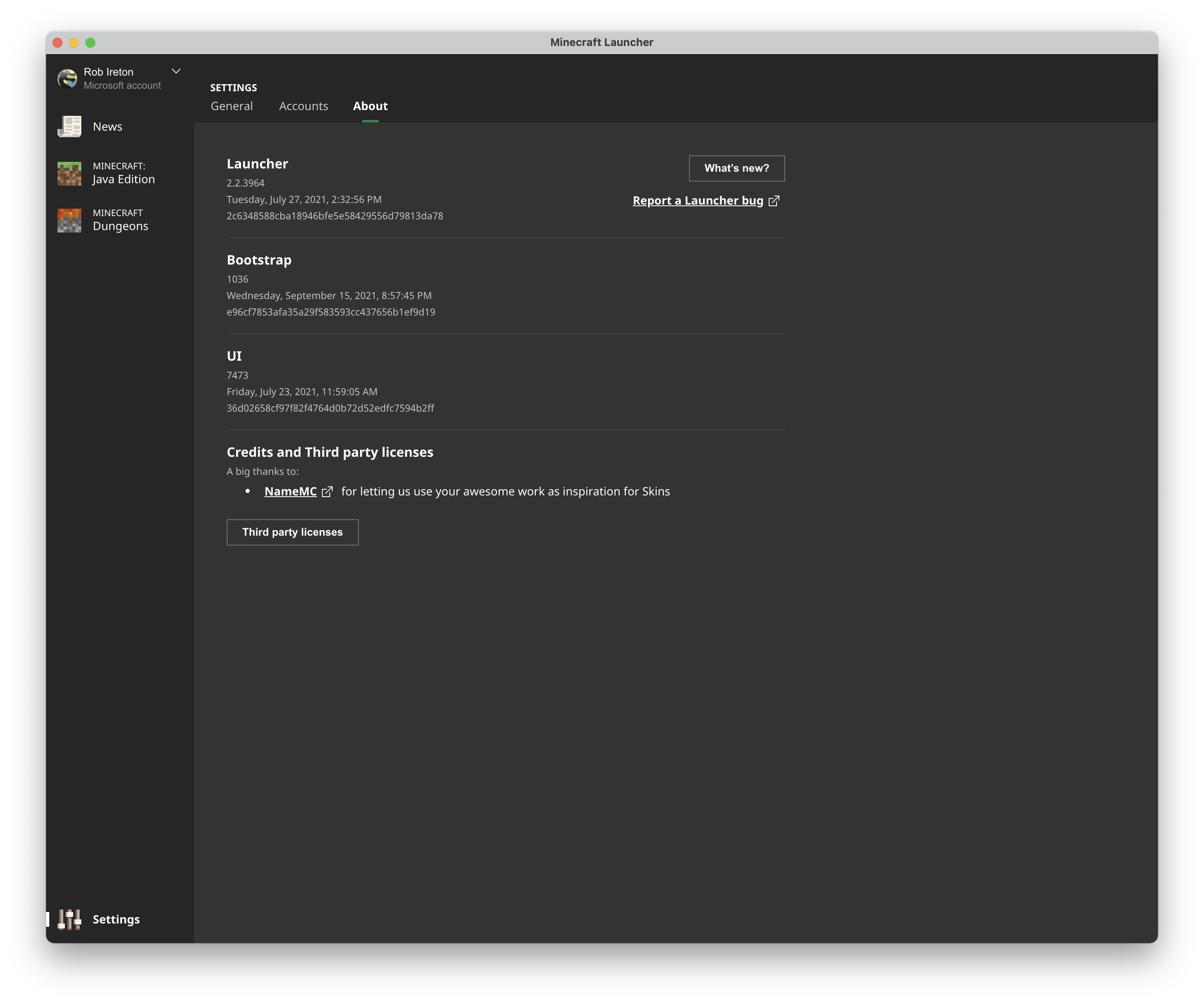The width and height of the screenshot is (1204, 1004).
Task: Click the Settings sliders icon
Action: [69, 919]
